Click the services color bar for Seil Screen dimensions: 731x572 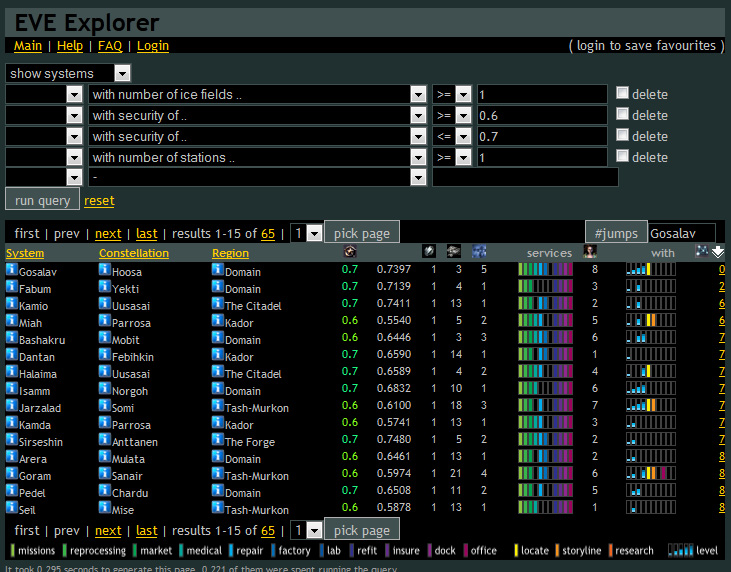coord(545,508)
